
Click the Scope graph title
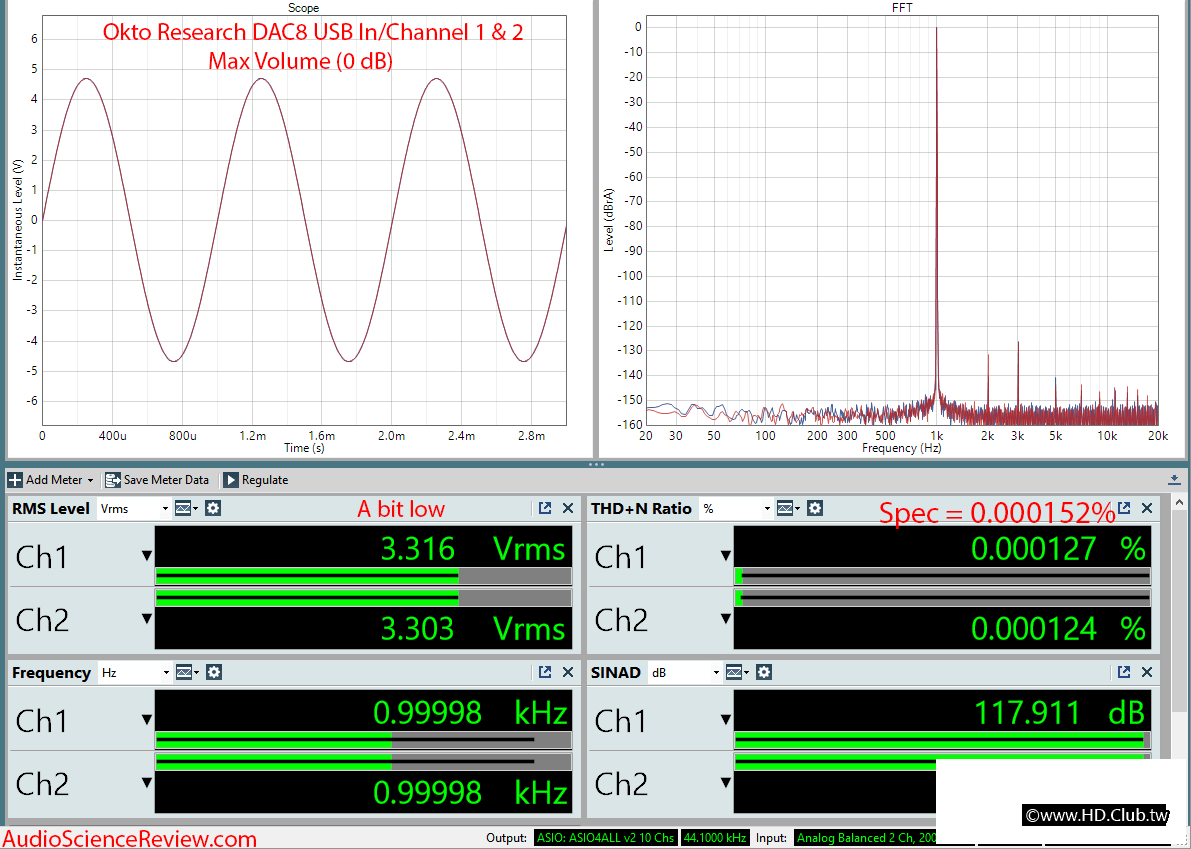[x=303, y=8]
